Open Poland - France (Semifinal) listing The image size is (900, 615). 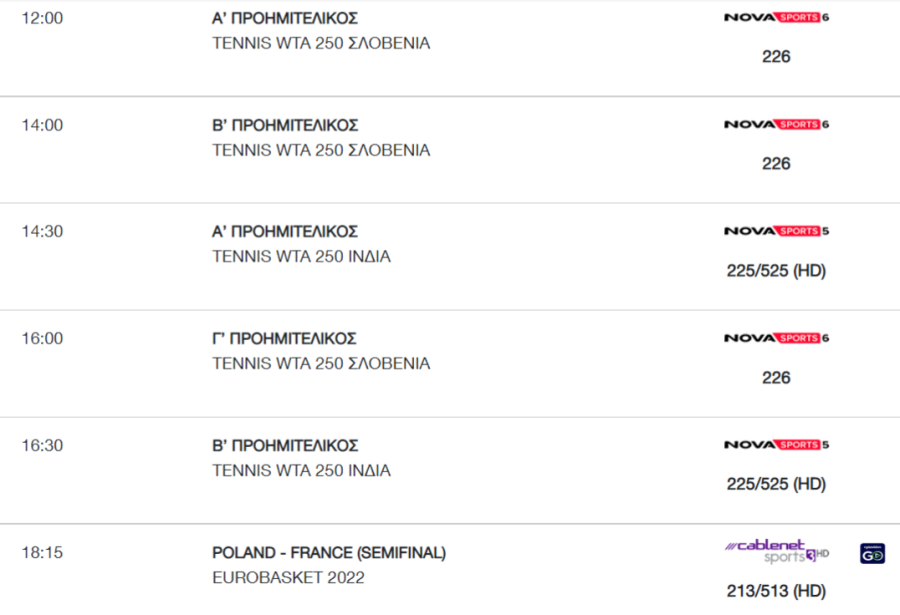[329, 553]
